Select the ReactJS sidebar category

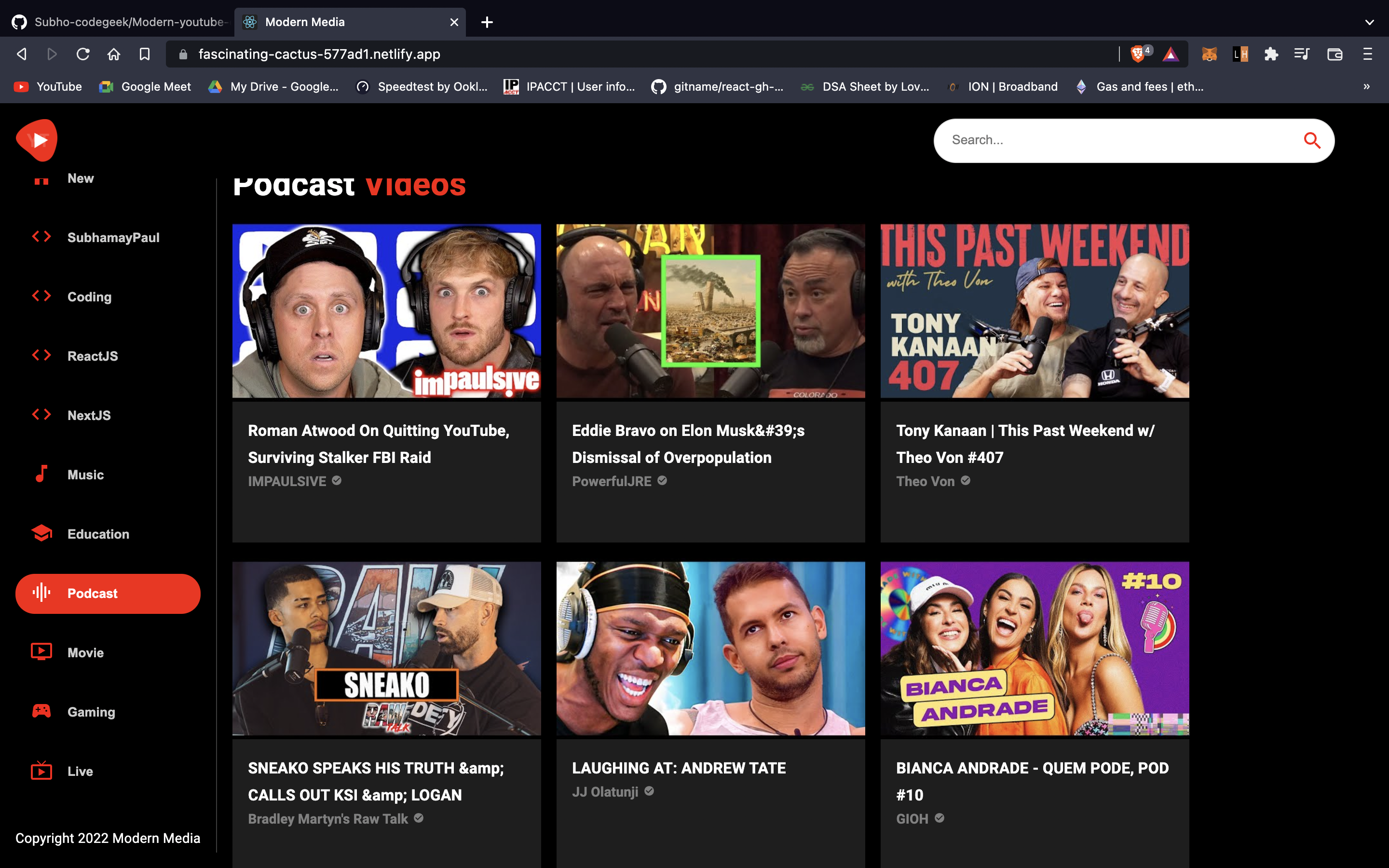click(x=93, y=356)
